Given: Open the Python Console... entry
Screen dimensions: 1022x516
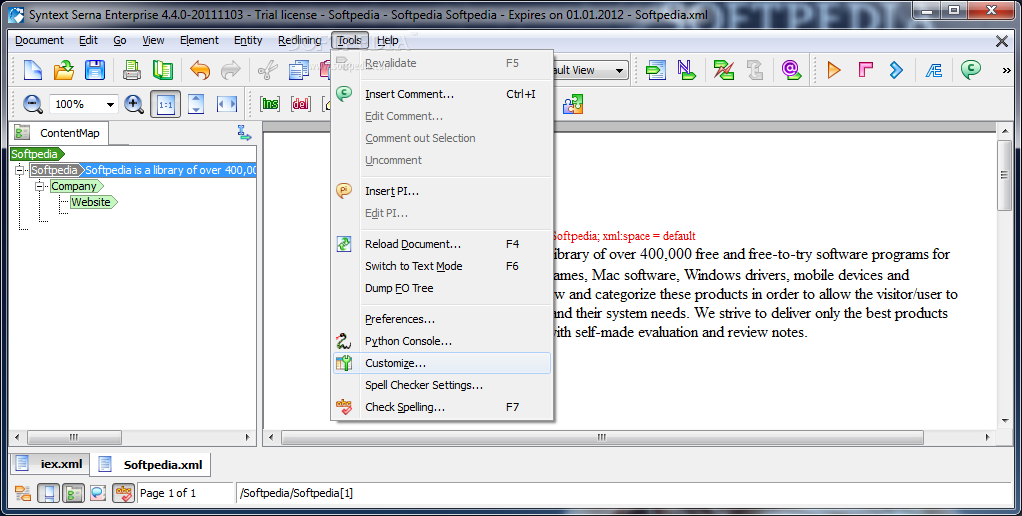Looking at the screenshot, I should pyautogui.click(x=442, y=341).
